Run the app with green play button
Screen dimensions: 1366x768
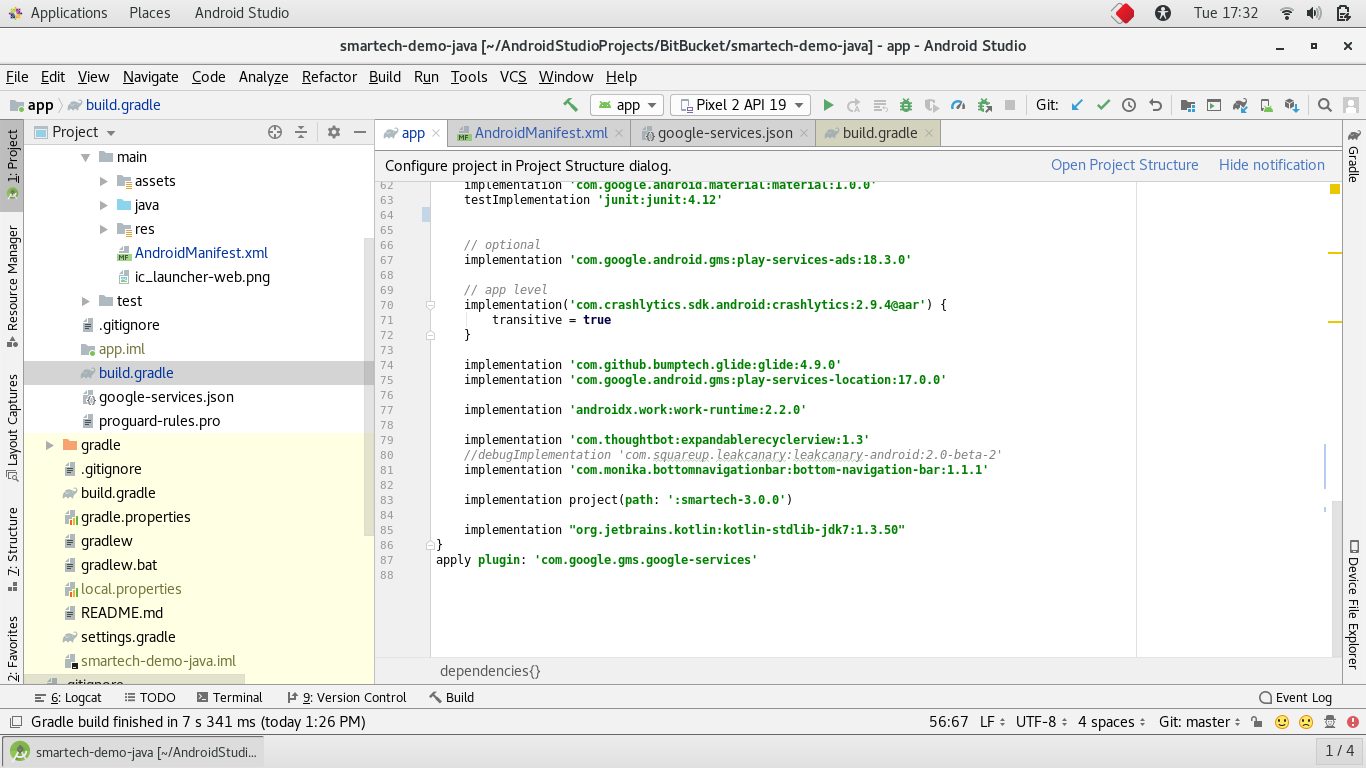828,105
